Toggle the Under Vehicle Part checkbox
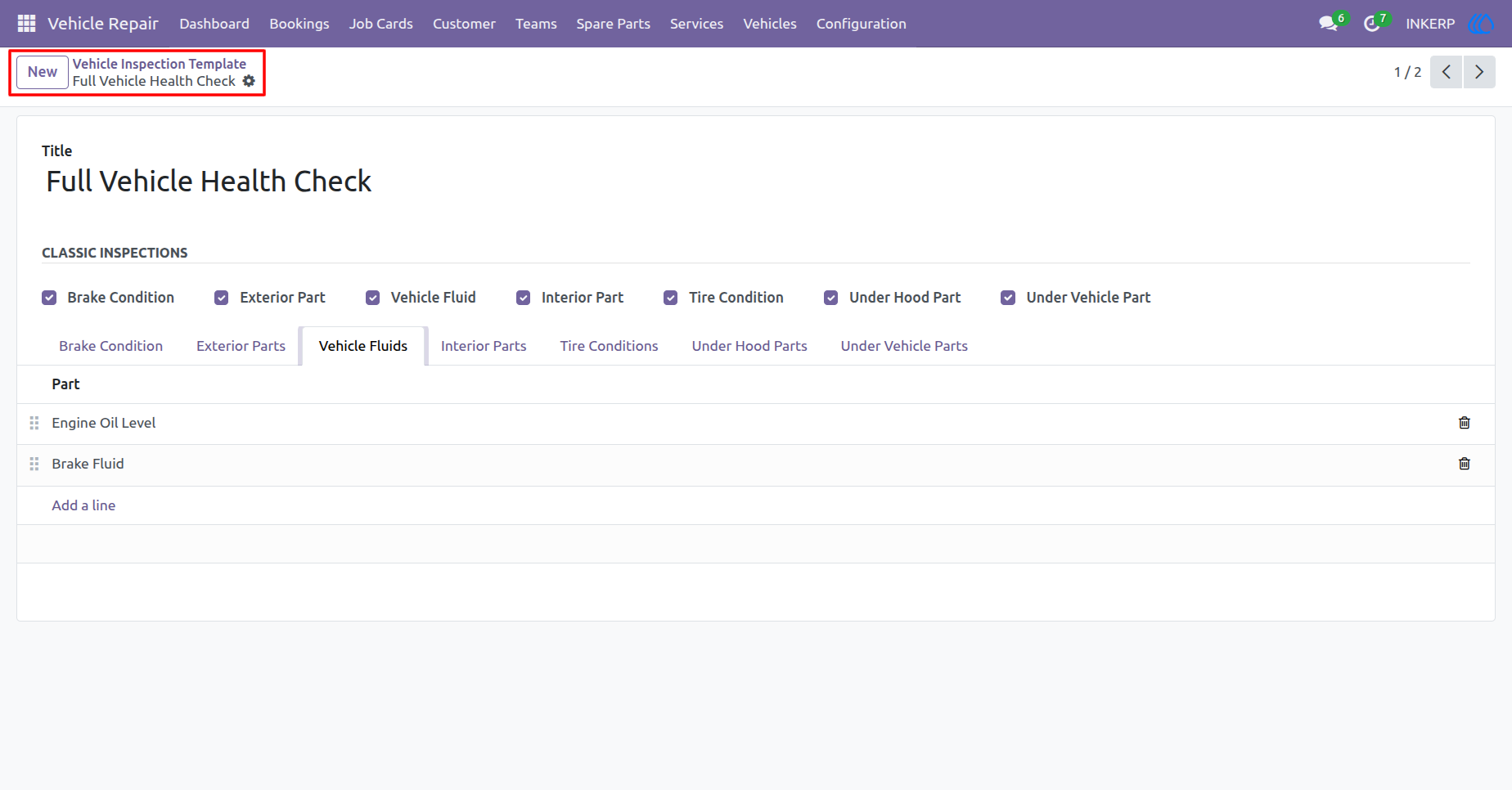 pos(1008,298)
